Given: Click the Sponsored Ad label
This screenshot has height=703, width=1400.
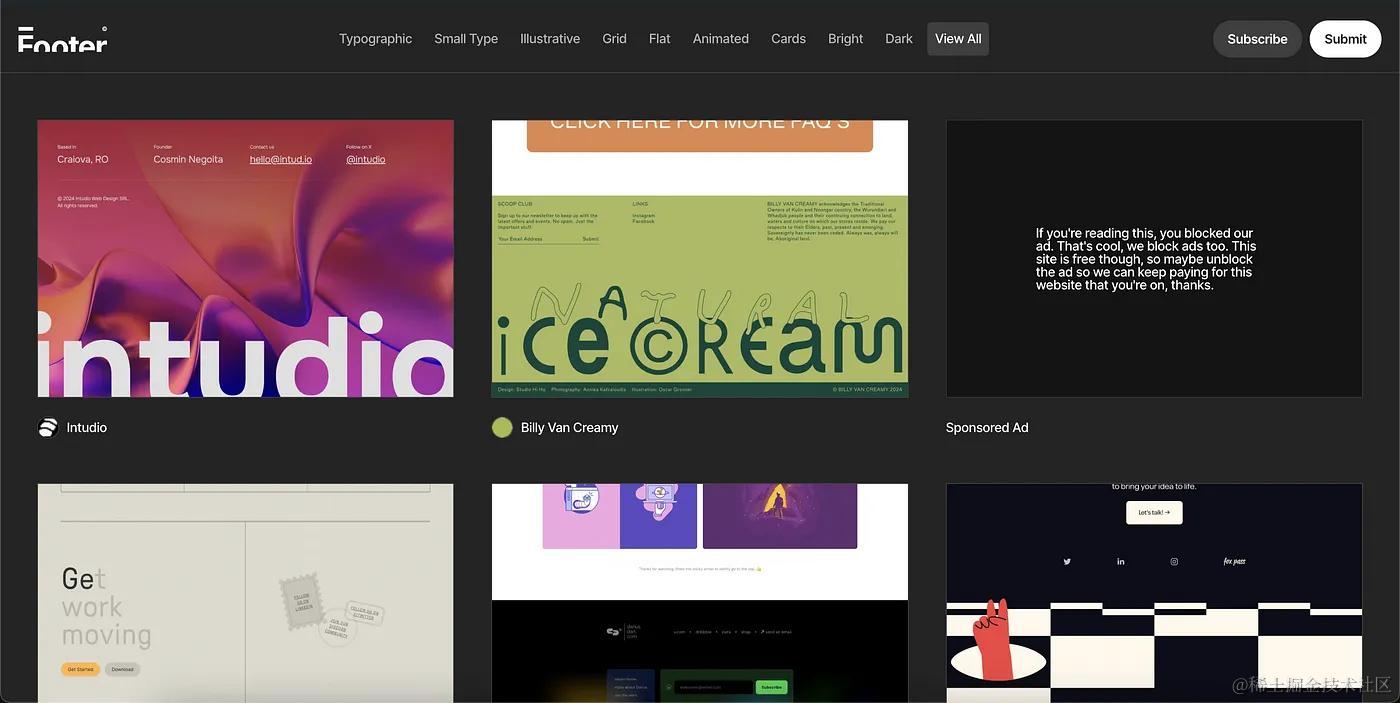Looking at the screenshot, I should click(x=987, y=428).
